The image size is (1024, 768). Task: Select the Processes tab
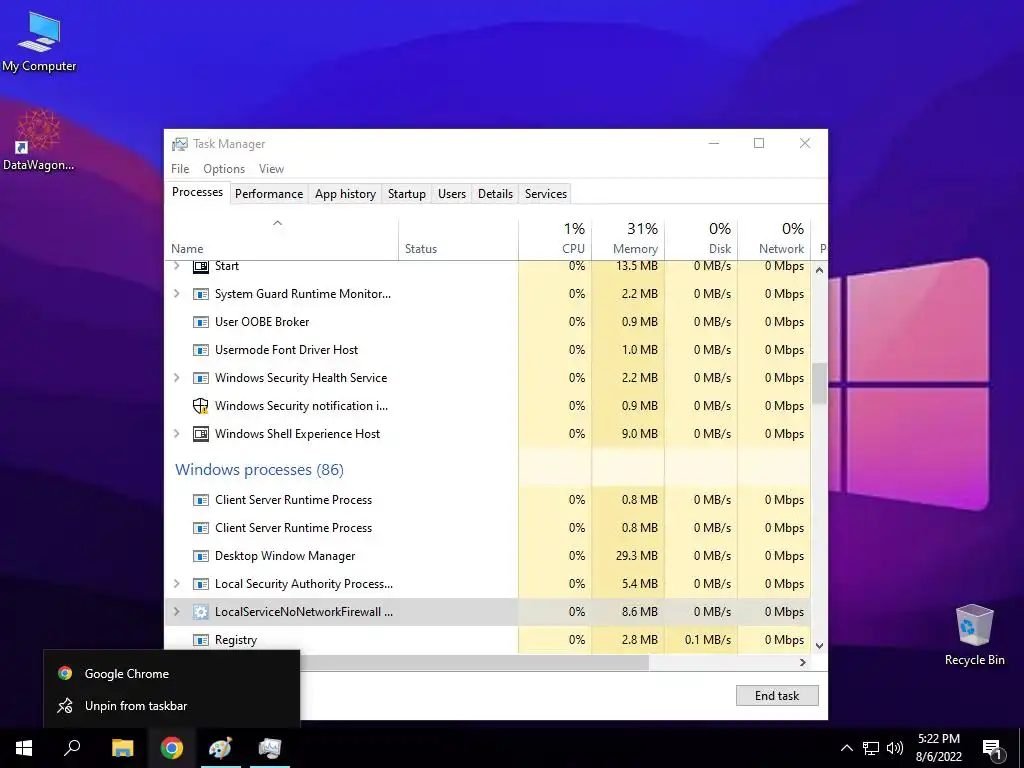coord(197,193)
